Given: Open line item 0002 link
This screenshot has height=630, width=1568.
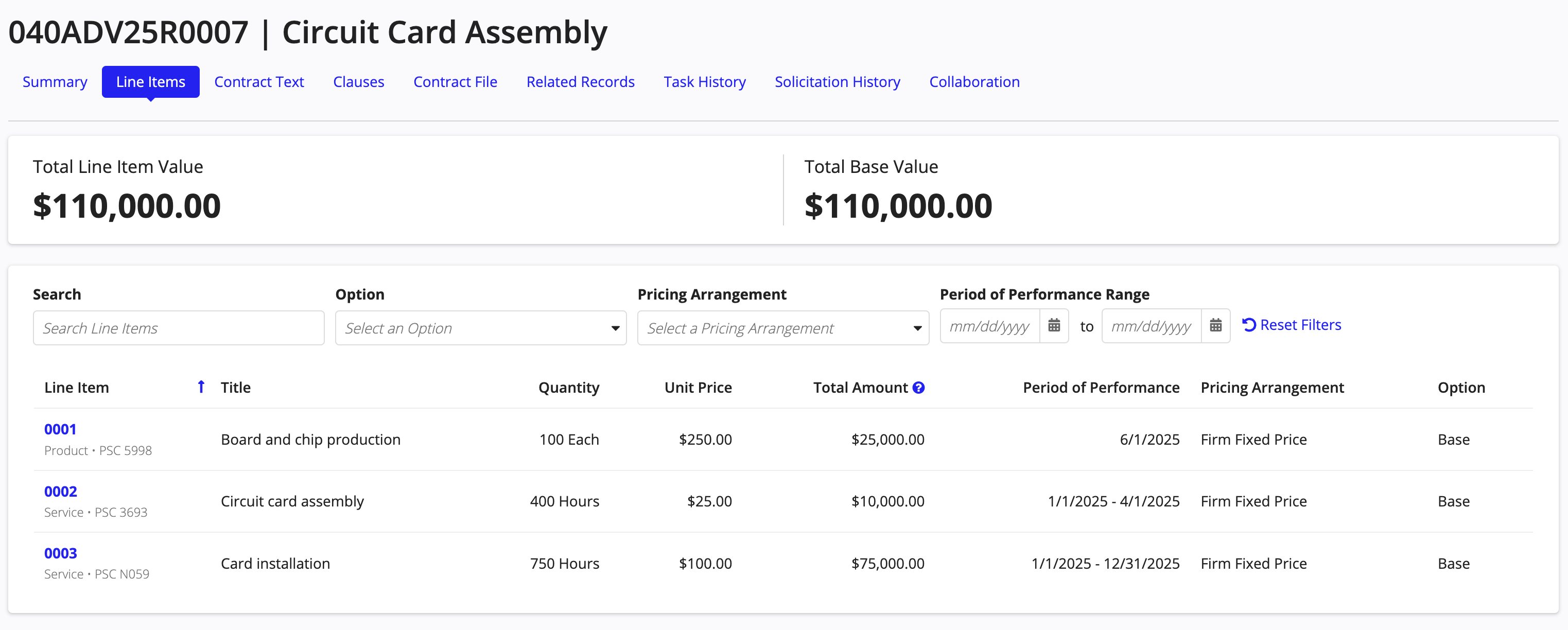Looking at the screenshot, I should (x=60, y=491).
